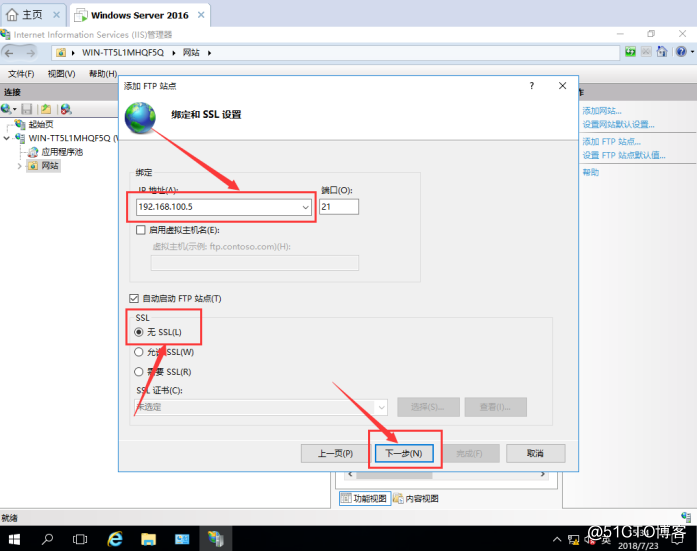Click IIS Manager taskbar icon
Image resolution: width=697 pixels, height=551 pixels.
[216, 539]
